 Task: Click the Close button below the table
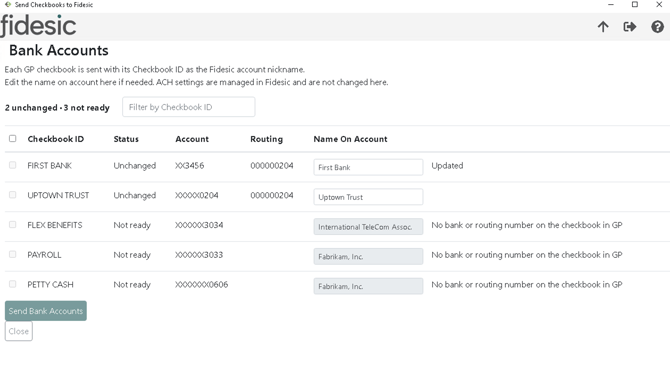tap(19, 331)
